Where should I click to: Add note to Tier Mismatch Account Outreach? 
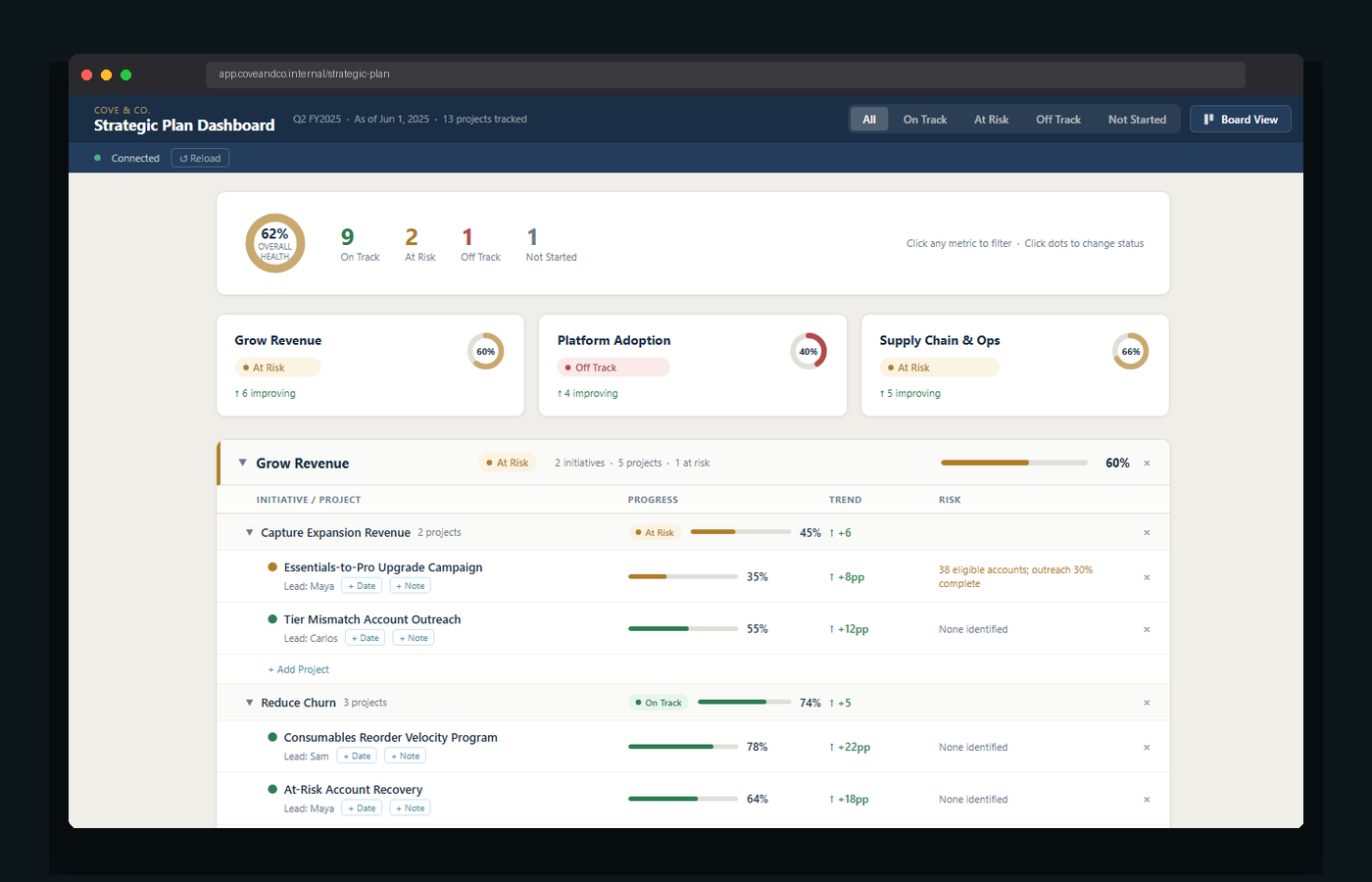(x=414, y=638)
